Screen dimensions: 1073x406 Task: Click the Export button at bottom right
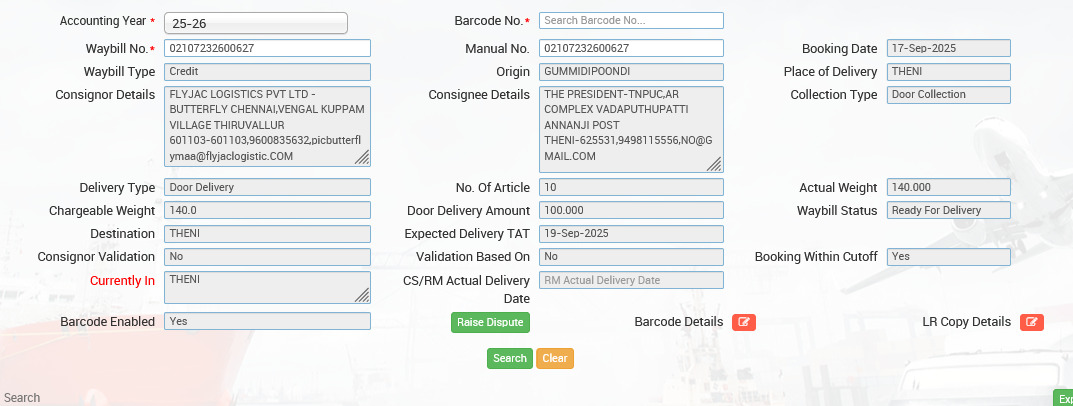tap(1062, 398)
